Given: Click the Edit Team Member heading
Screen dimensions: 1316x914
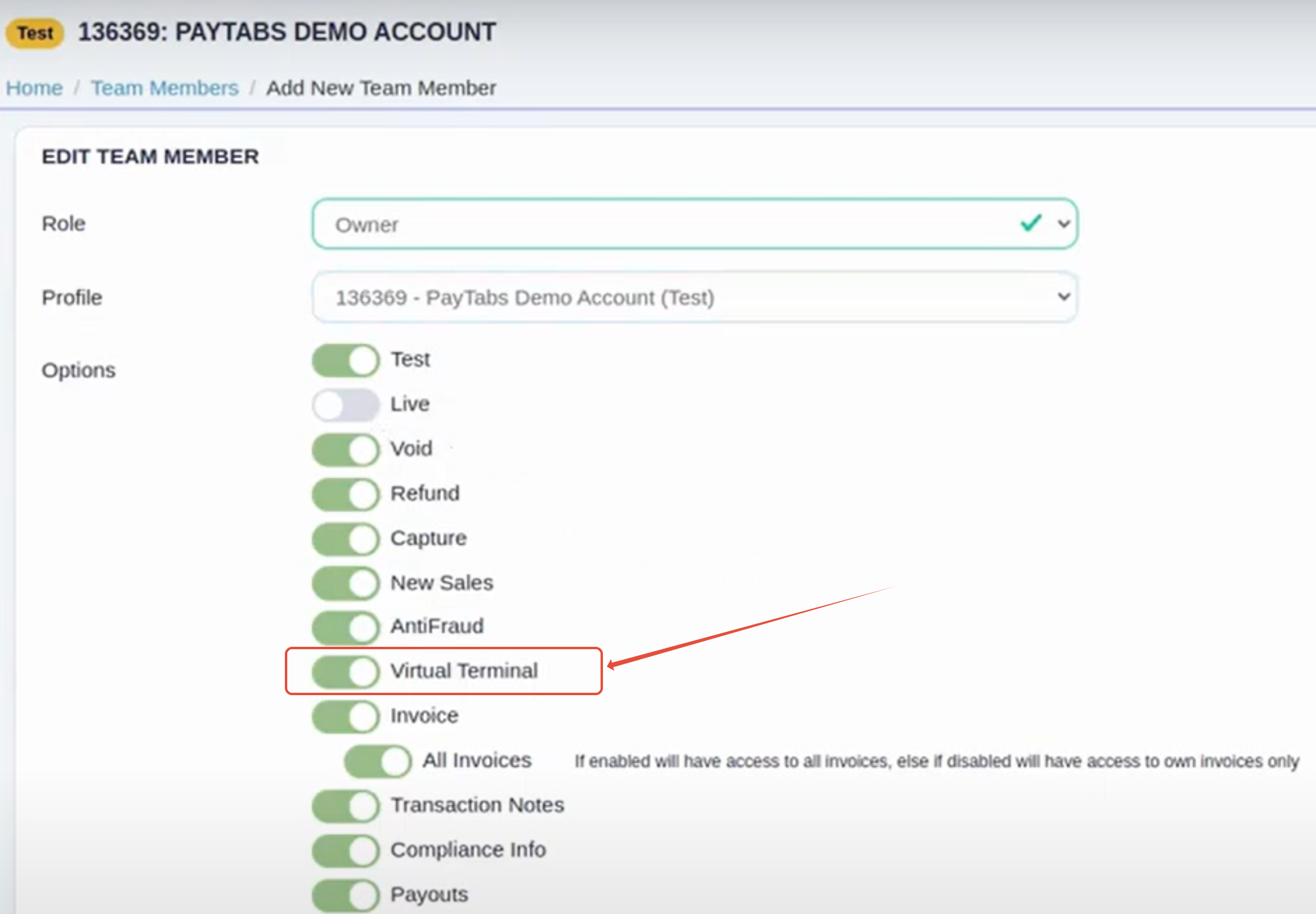Looking at the screenshot, I should point(150,157).
